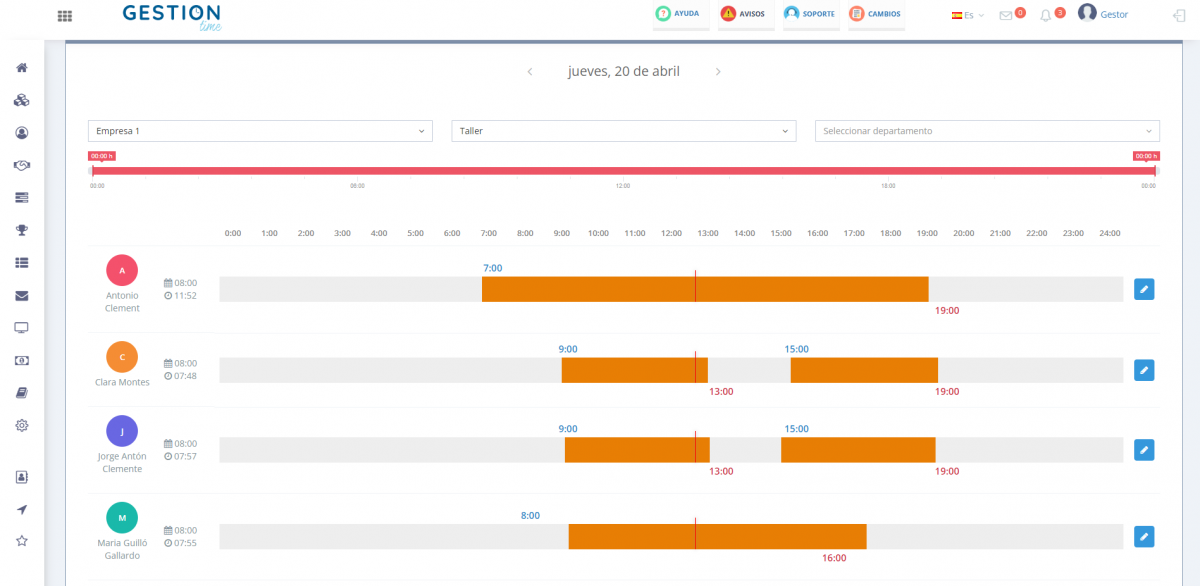Open the mail inbox icon in header
The image size is (1200, 586).
pos(1006,16)
